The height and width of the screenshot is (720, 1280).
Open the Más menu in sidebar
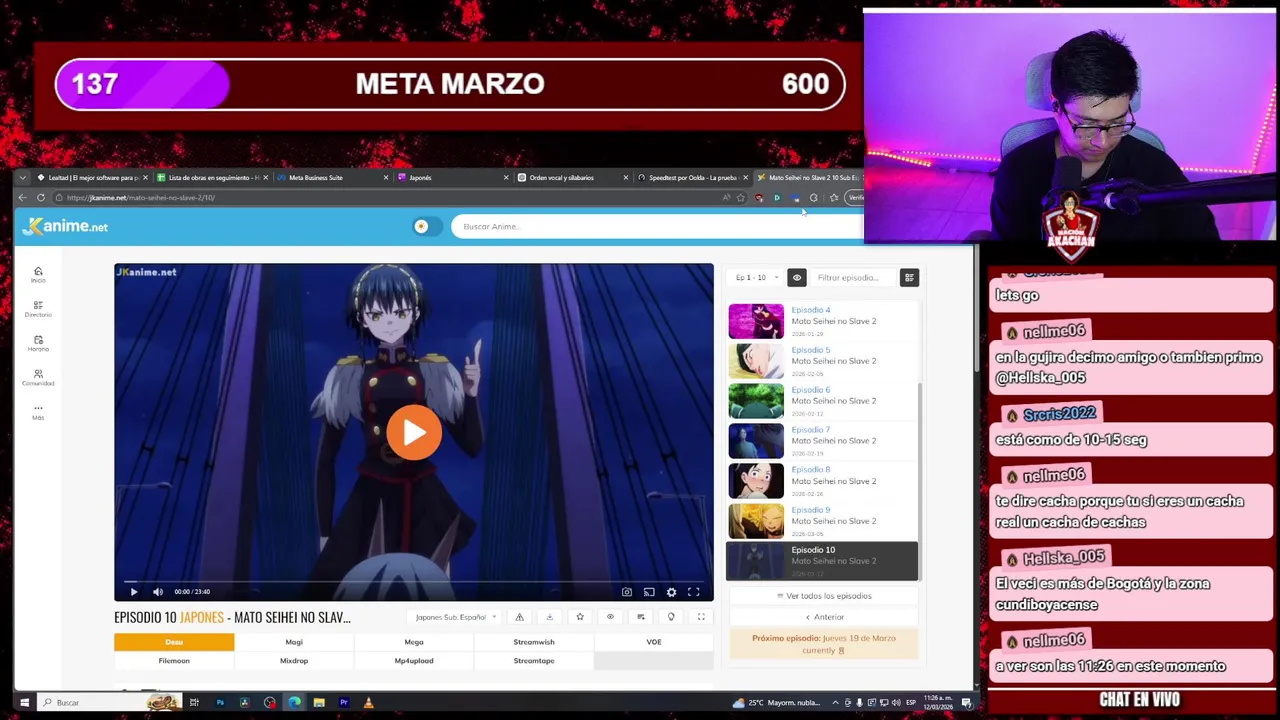click(x=38, y=411)
